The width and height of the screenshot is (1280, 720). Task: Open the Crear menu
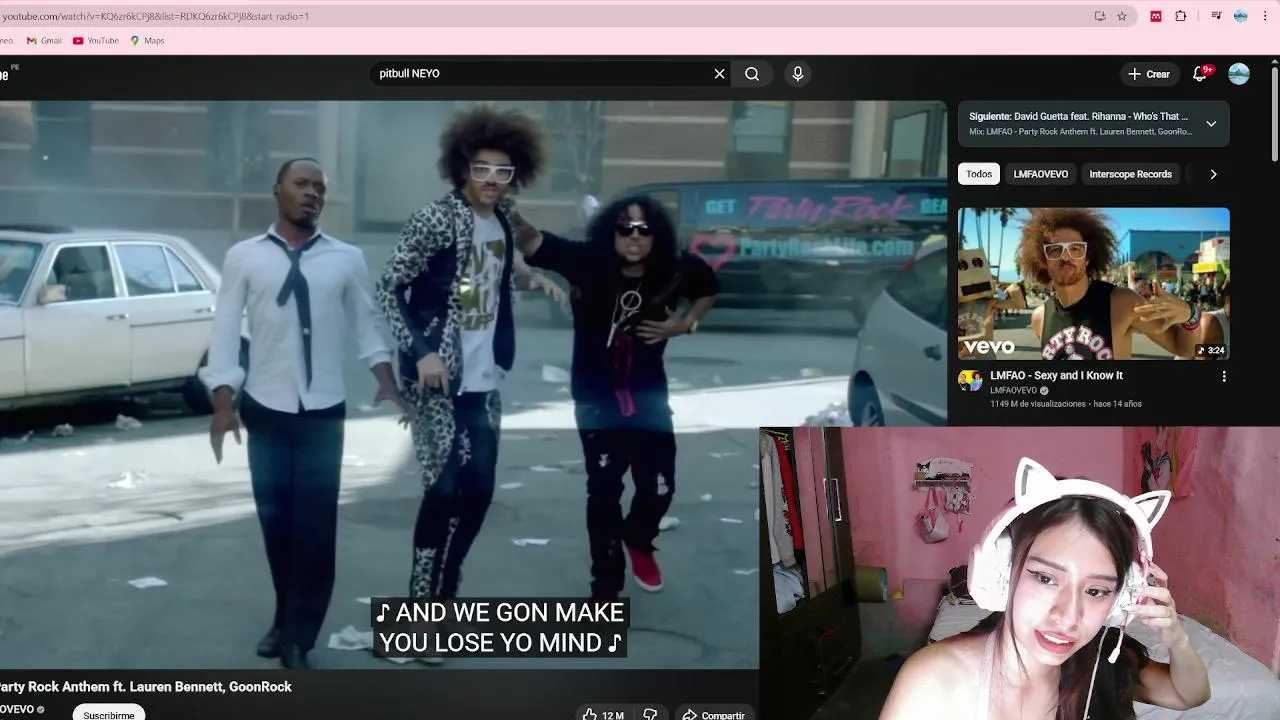click(1149, 74)
